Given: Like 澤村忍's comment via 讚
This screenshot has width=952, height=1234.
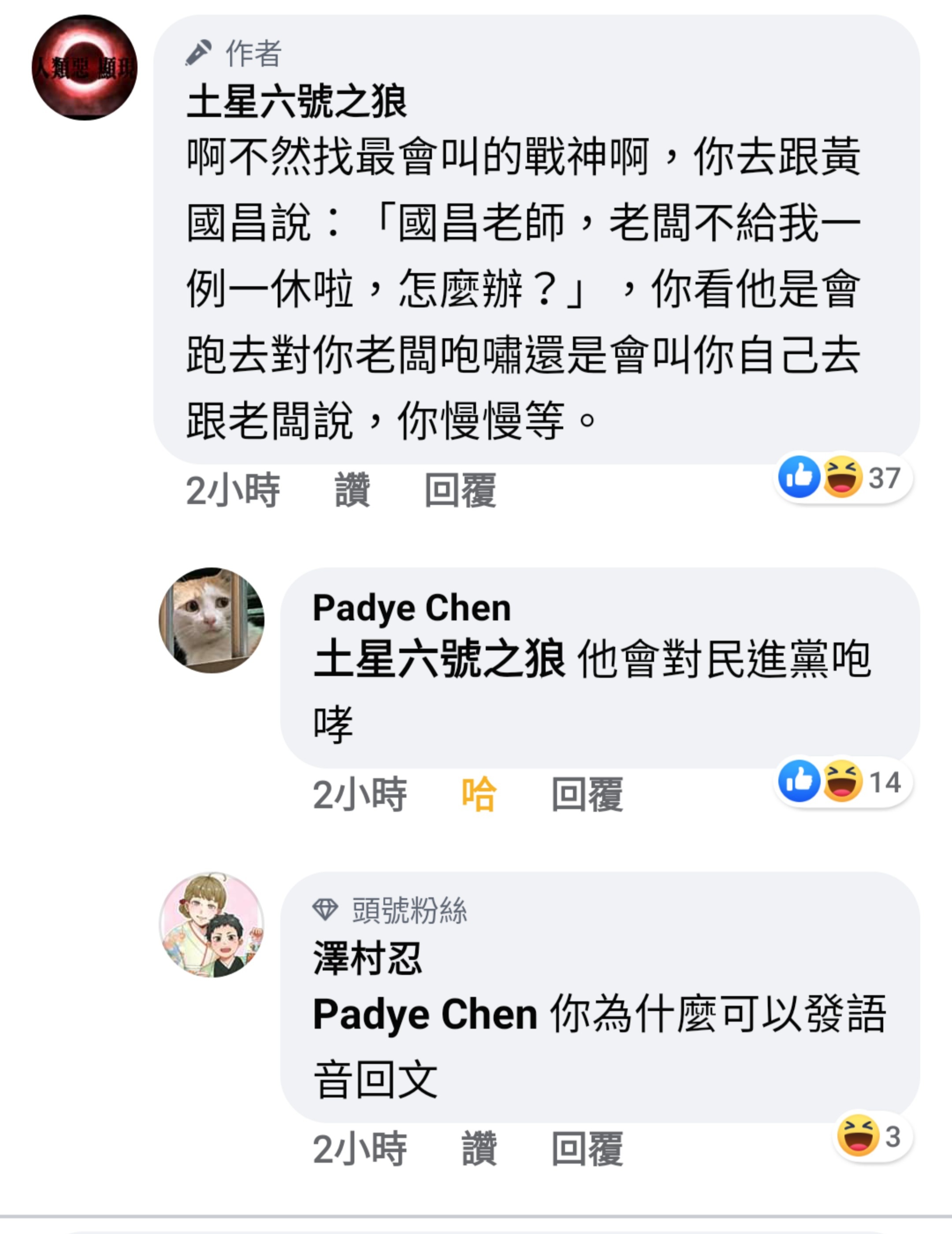Looking at the screenshot, I should point(479,1148).
